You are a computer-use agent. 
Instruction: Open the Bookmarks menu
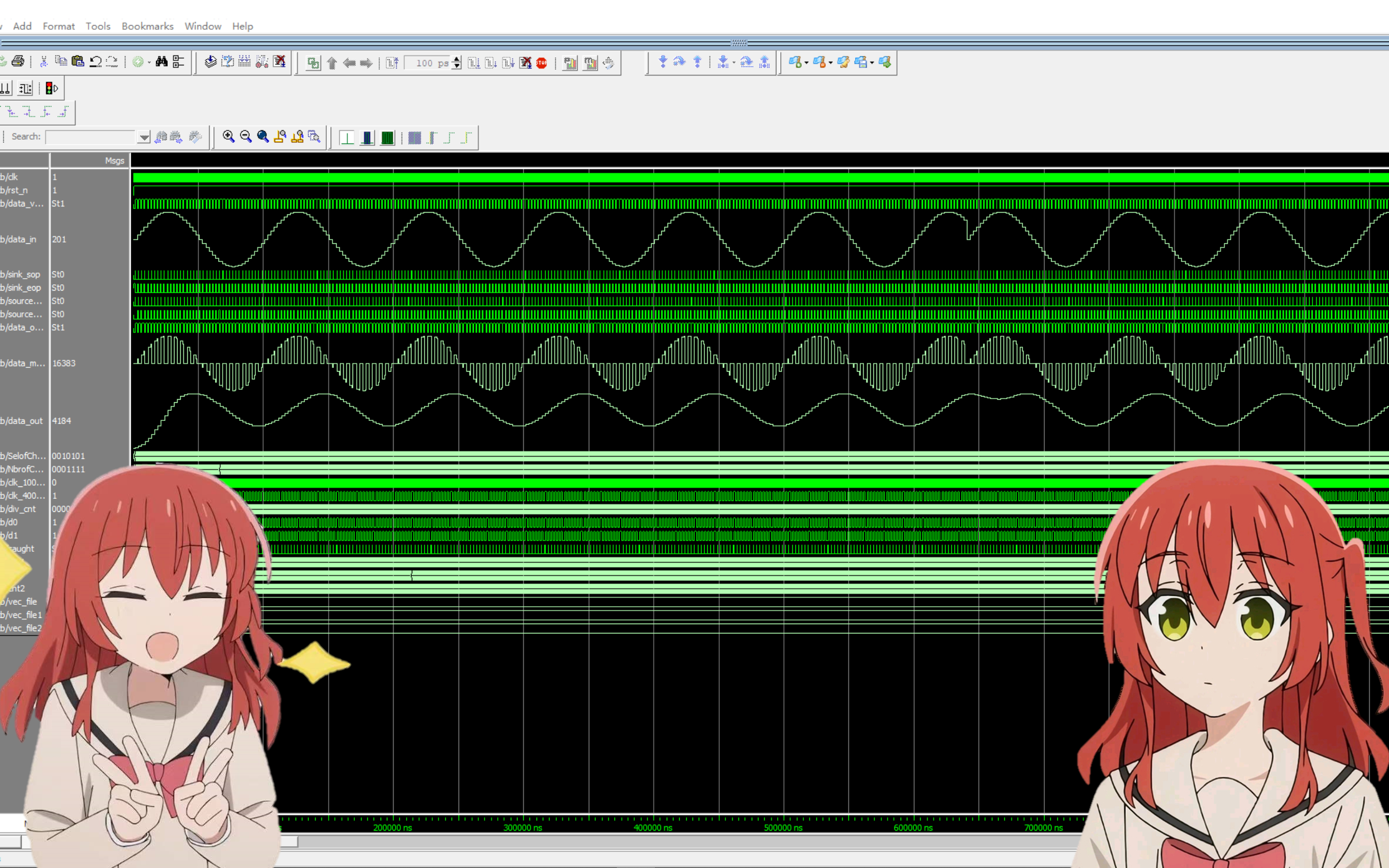(147, 26)
